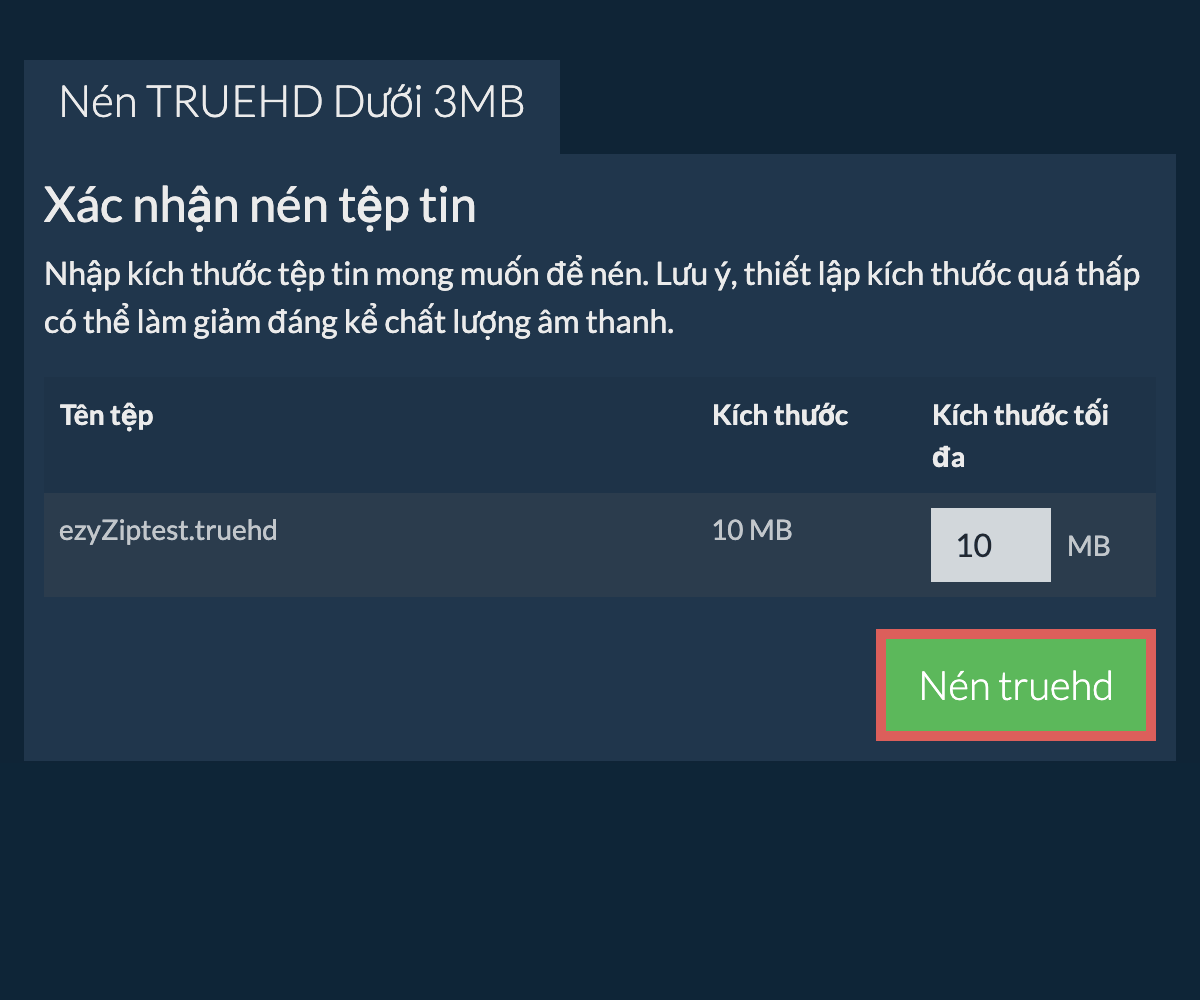Click the Kích thước tối đa column header
The height and width of the screenshot is (1000, 1200).
1020,437
